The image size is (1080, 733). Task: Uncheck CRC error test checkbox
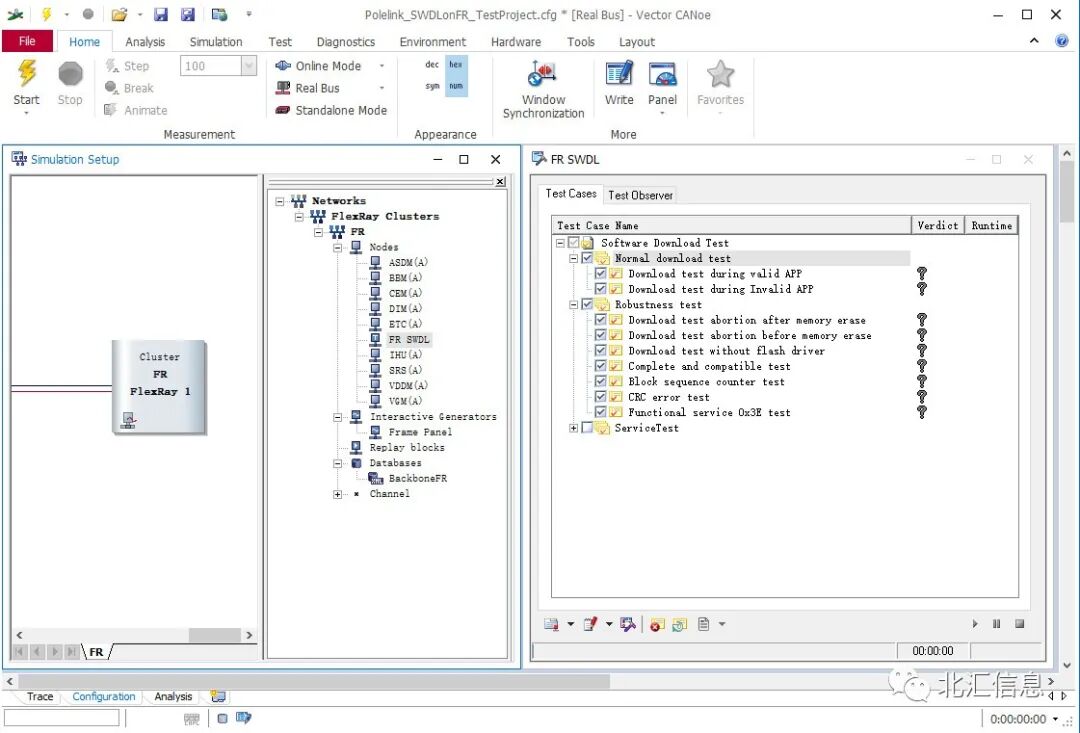click(601, 397)
